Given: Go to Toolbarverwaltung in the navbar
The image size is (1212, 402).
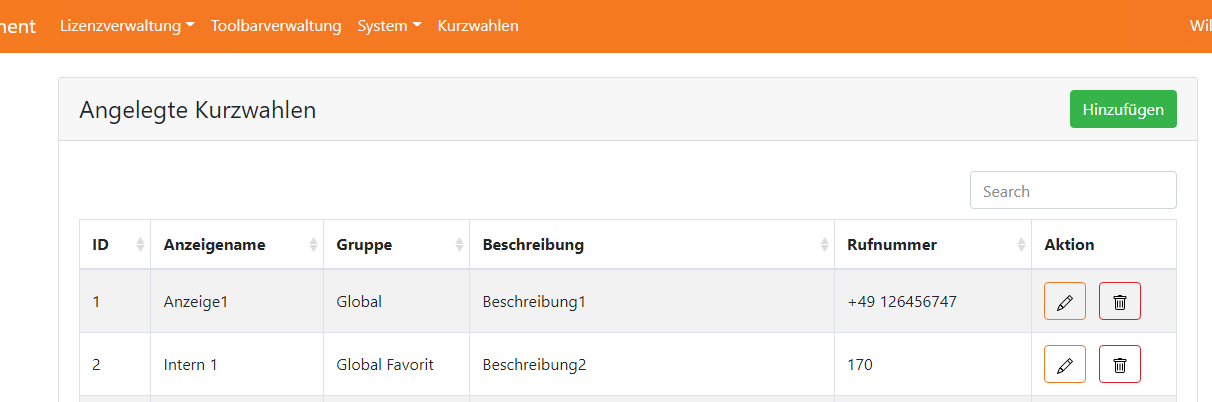Looking at the screenshot, I should point(276,26).
